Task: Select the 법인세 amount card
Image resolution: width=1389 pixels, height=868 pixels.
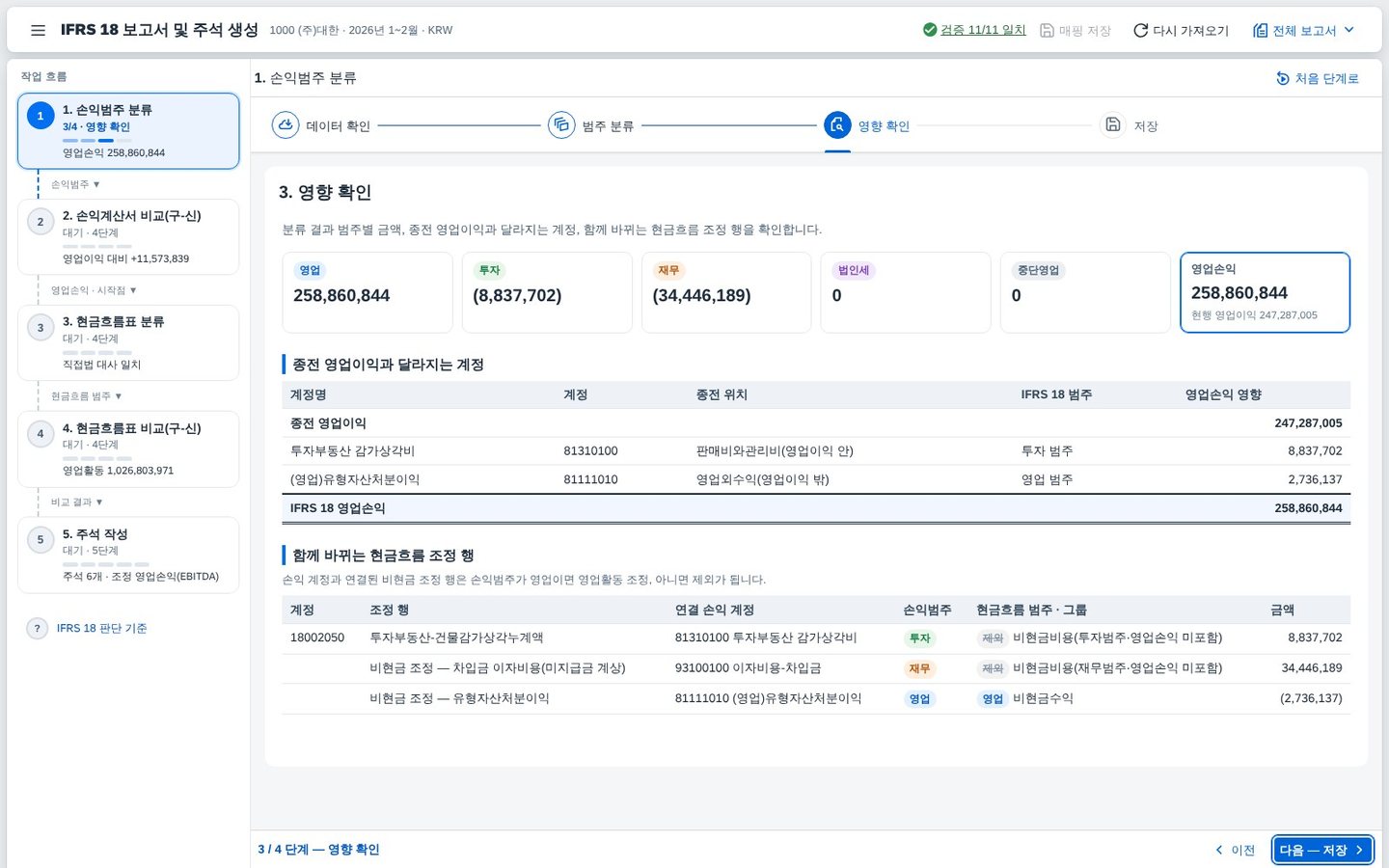Action: coord(906,293)
